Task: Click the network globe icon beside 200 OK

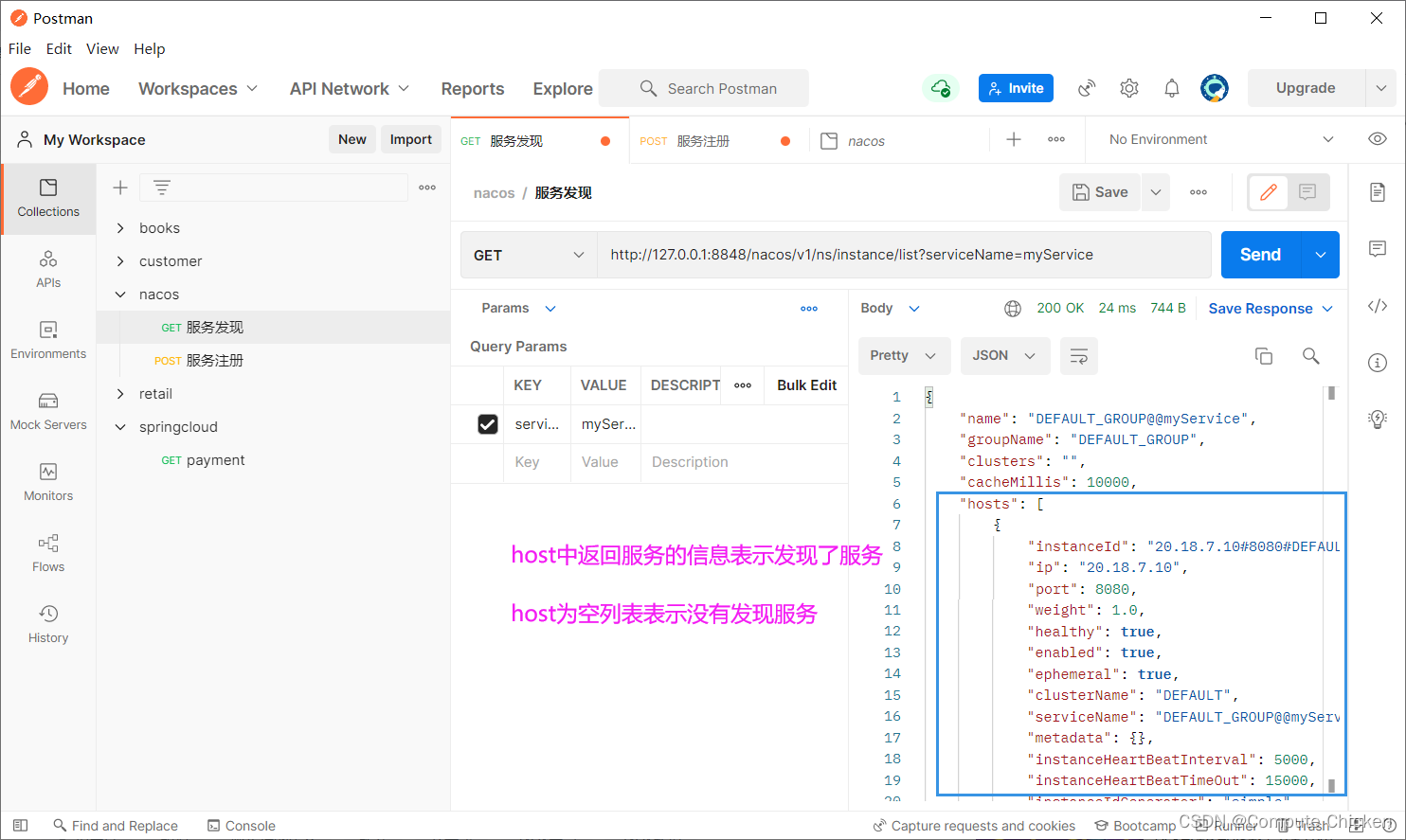Action: tap(1013, 309)
